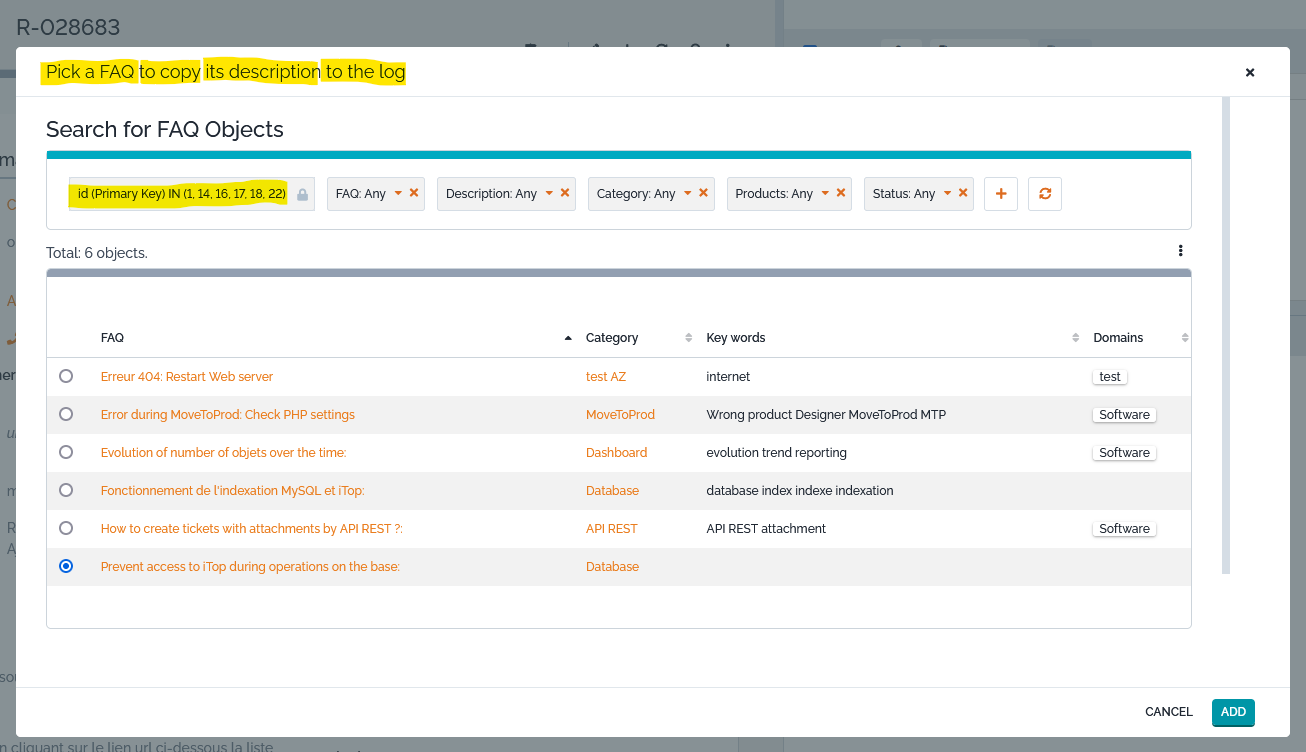
Task: Click Software tag in API REST row
Action: (x=1124, y=529)
